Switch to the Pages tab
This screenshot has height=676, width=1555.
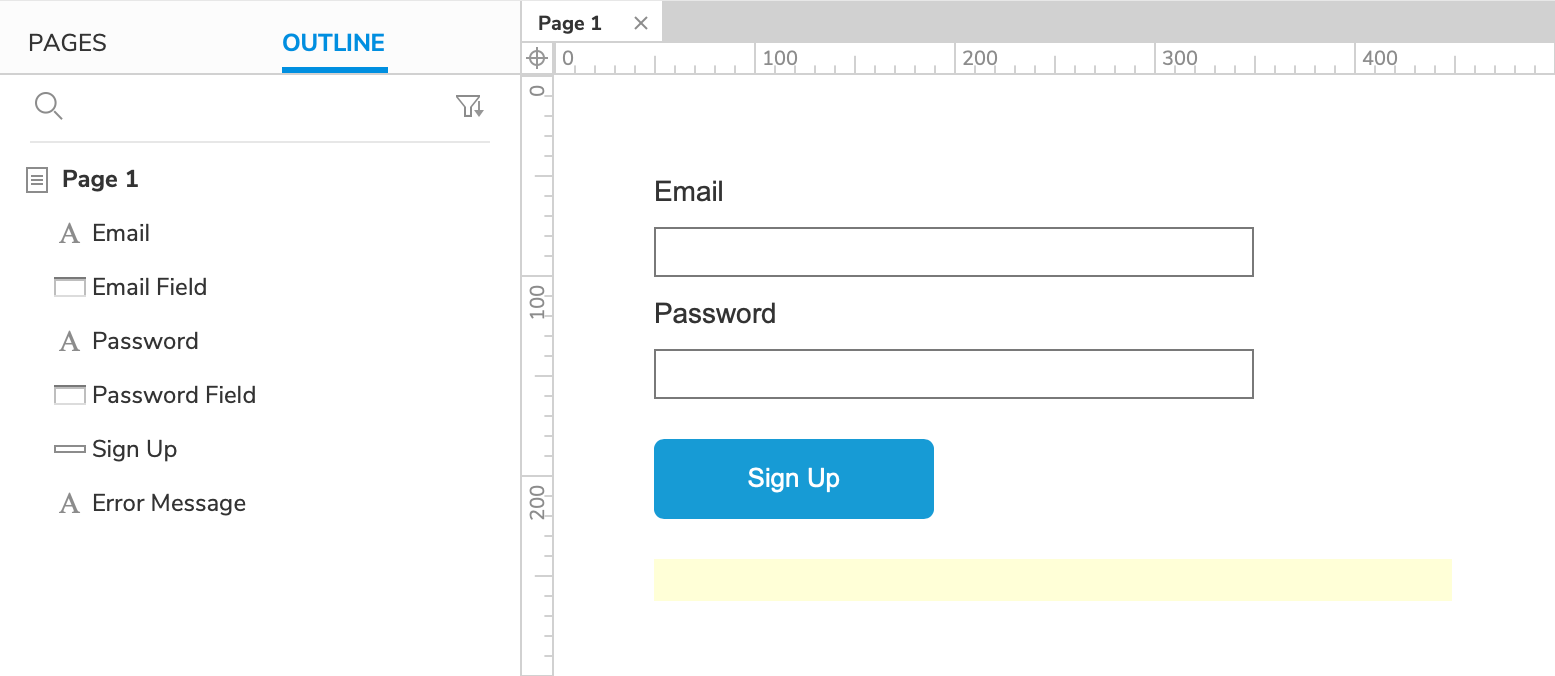coord(67,43)
